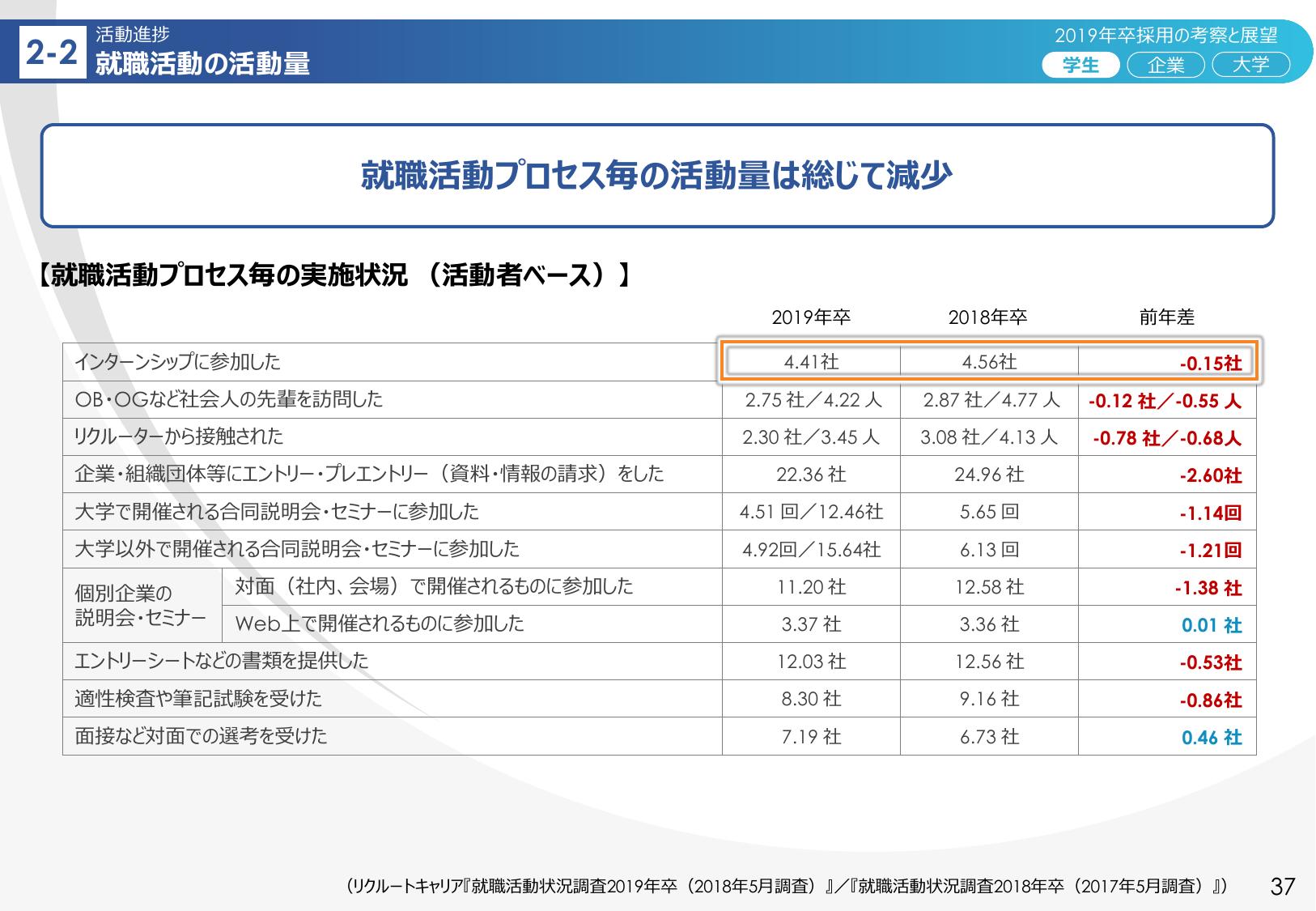
Task: Select the blue 0.46 社 difference value
Action: click(x=1211, y=738)
